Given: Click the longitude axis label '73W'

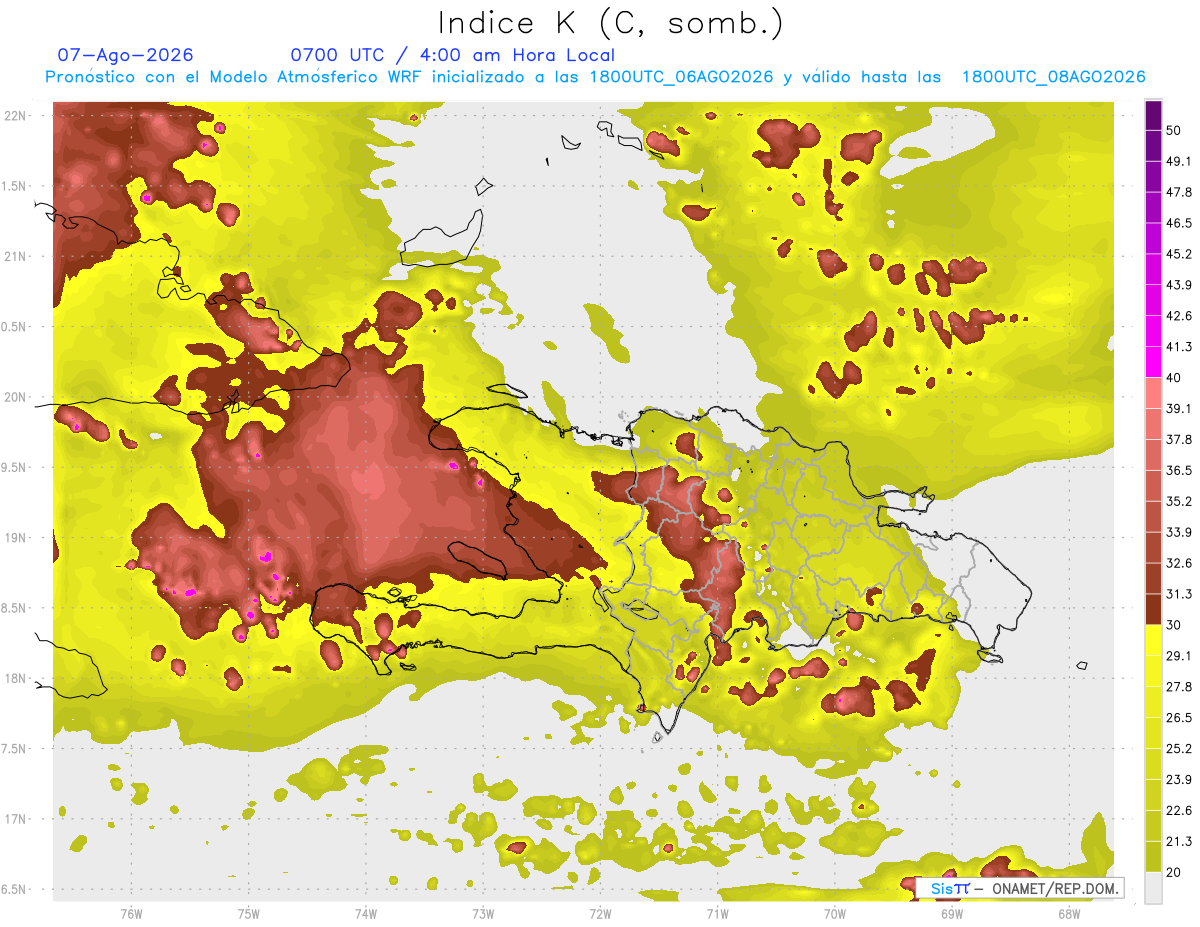Looking at the screenshot, I should coord(482,914).
